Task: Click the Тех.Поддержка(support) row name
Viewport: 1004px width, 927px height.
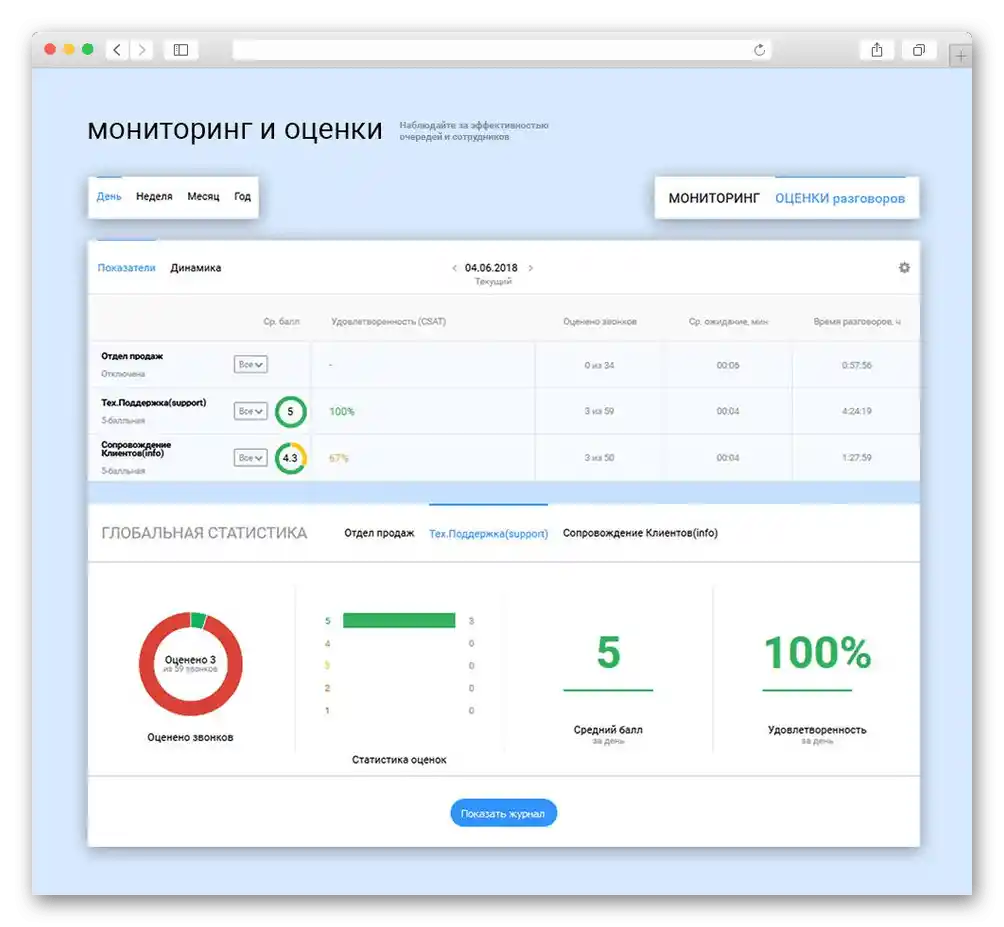Action: point(154,403)
